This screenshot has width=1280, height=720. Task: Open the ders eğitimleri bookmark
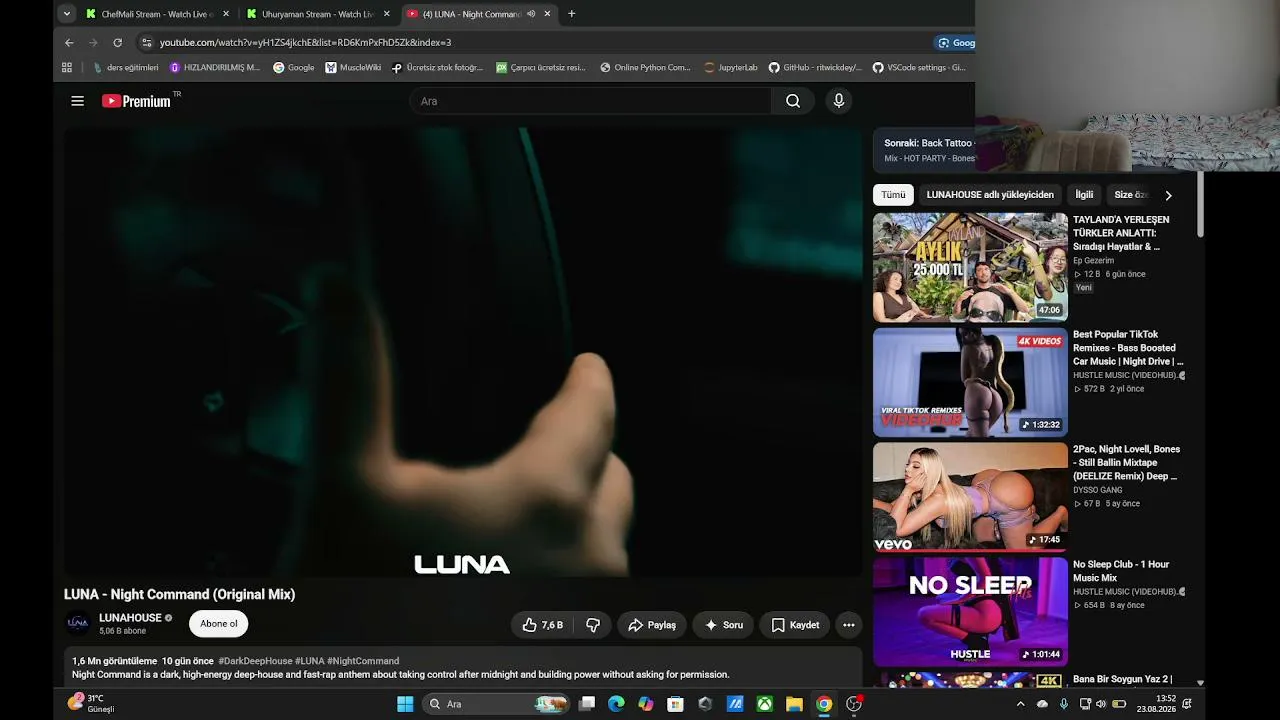point(126,68)
